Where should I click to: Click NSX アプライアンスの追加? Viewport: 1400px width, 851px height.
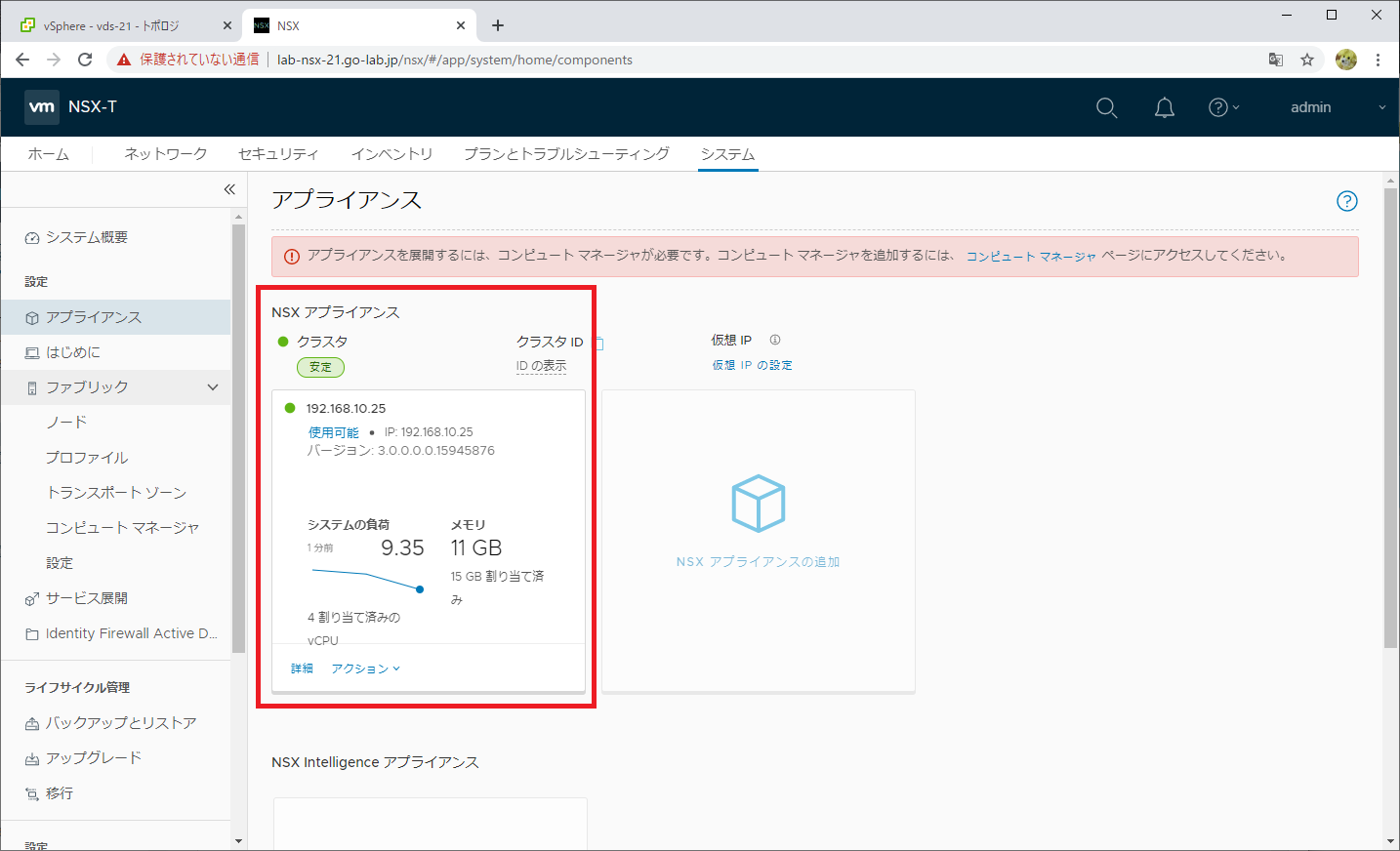click(759, 562)
